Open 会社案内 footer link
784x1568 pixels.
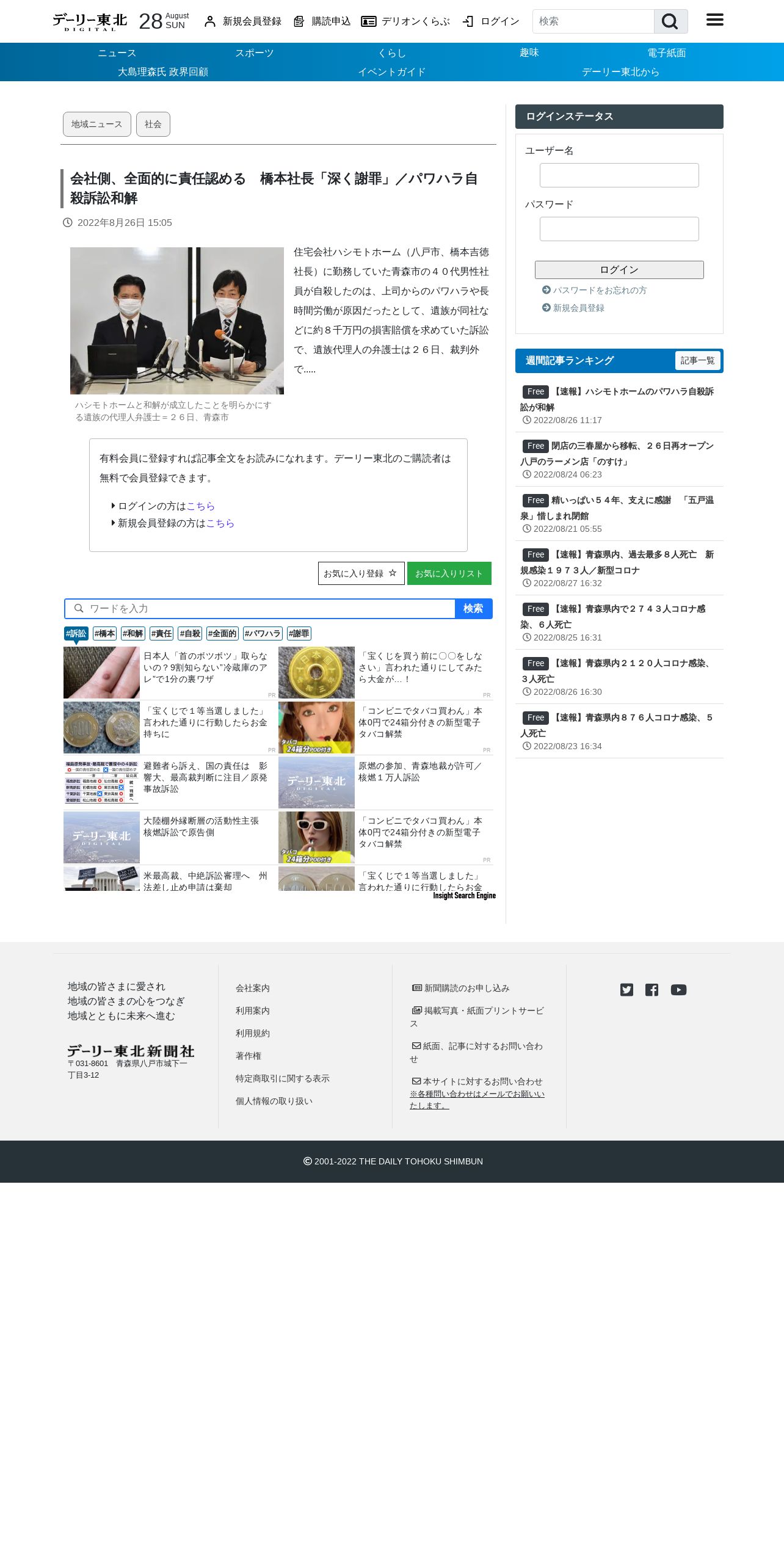(x=253, y=988)
